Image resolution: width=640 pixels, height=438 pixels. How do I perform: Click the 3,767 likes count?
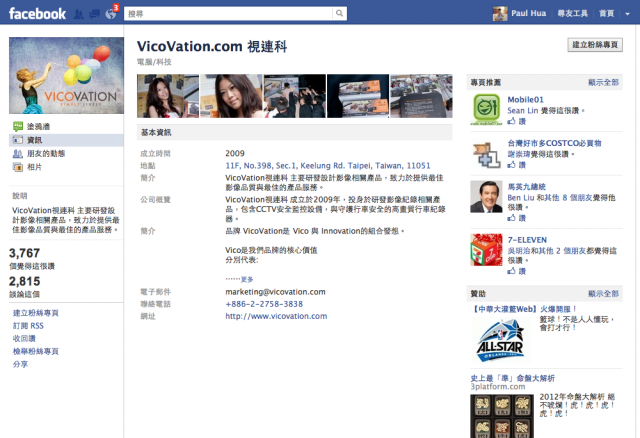24,253
